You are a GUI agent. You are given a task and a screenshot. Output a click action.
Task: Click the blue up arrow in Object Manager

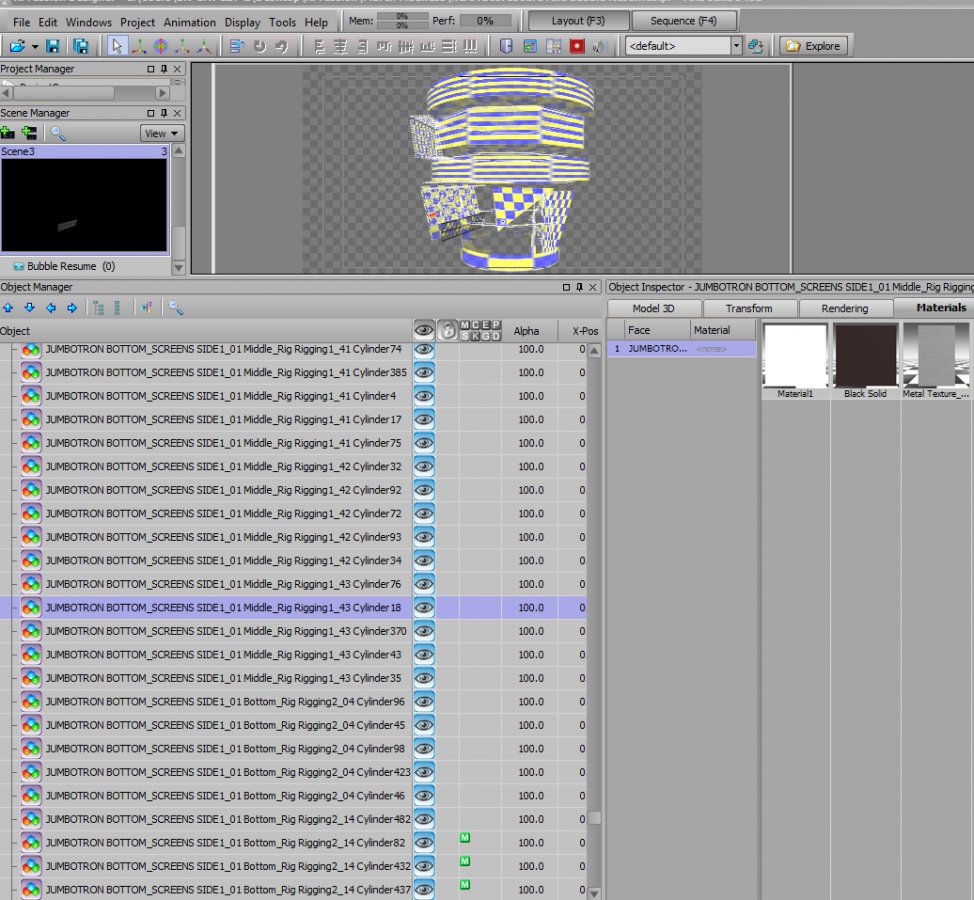(8, 308)
